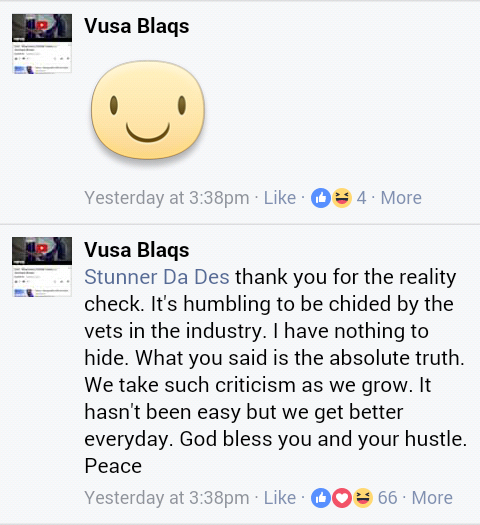The height and width of the screenshot is (525, 480).
Task: Click the thumbs-up reaction icon on the long comment
Action: click(x=321, y=498)
